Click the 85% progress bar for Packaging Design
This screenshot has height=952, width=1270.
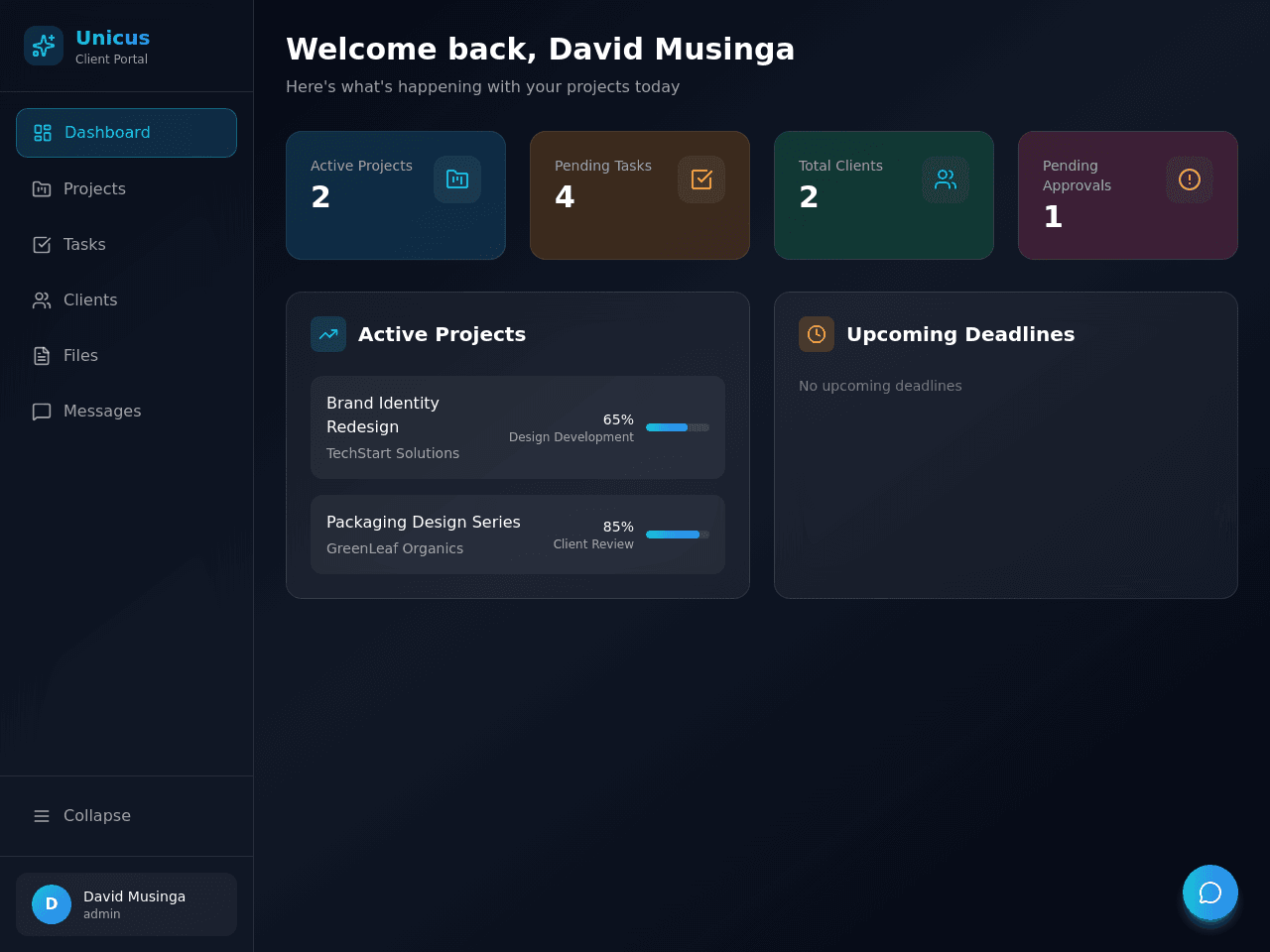point(678,535)
